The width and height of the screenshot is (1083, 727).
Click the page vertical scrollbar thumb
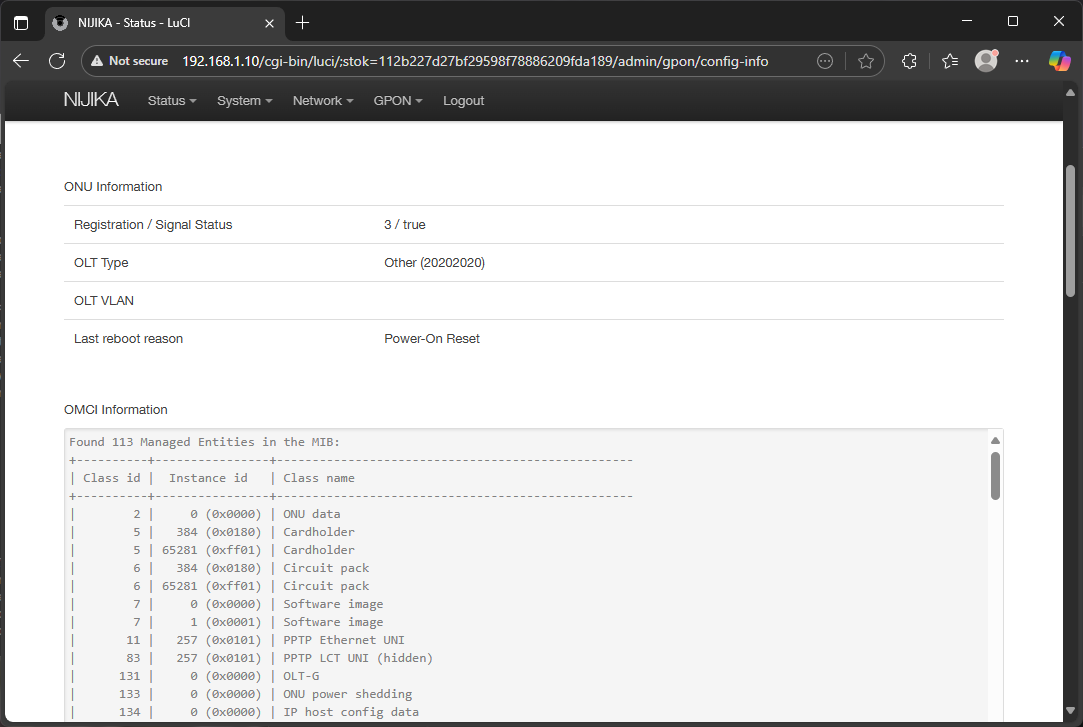point(1070,231)
